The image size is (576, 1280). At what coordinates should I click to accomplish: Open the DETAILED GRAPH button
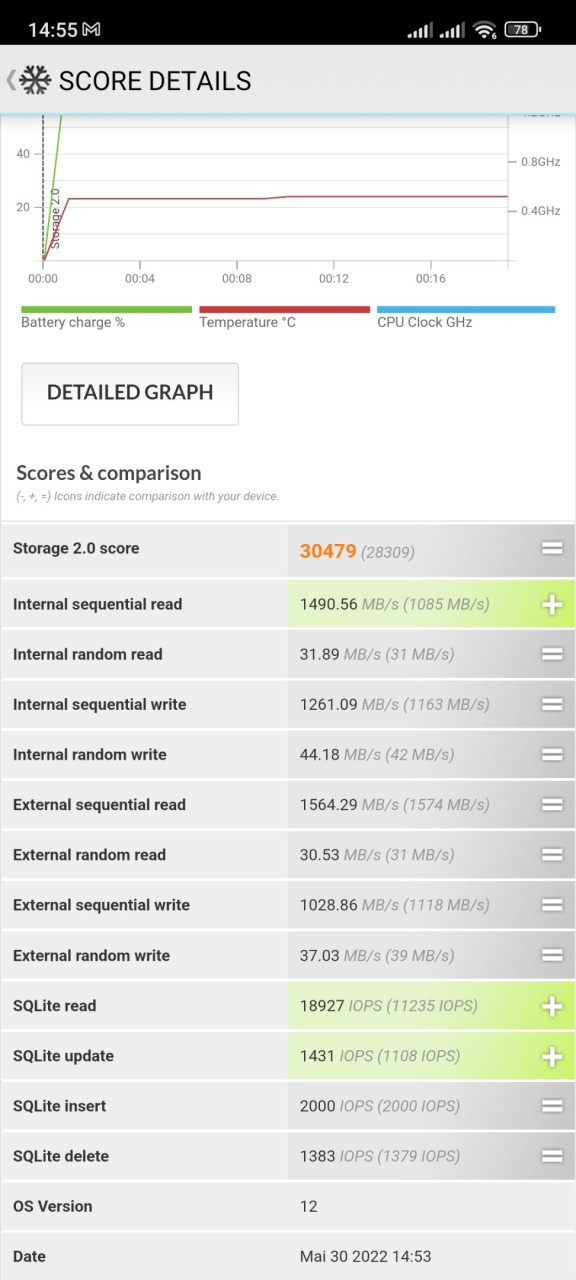(x=130, y=393)
